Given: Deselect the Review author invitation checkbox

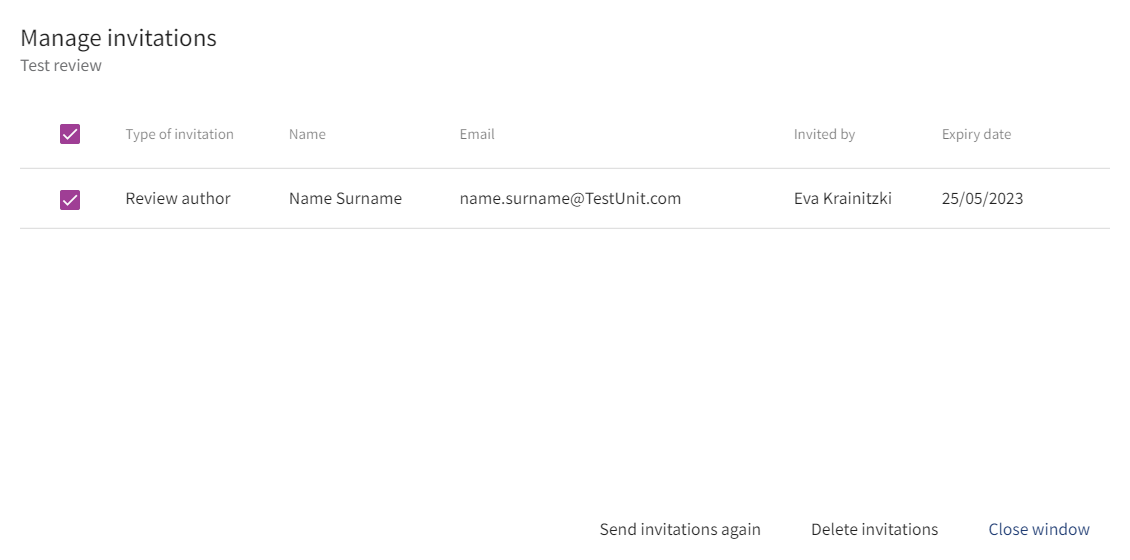Looking at the screenshot, I should [70, 199].
